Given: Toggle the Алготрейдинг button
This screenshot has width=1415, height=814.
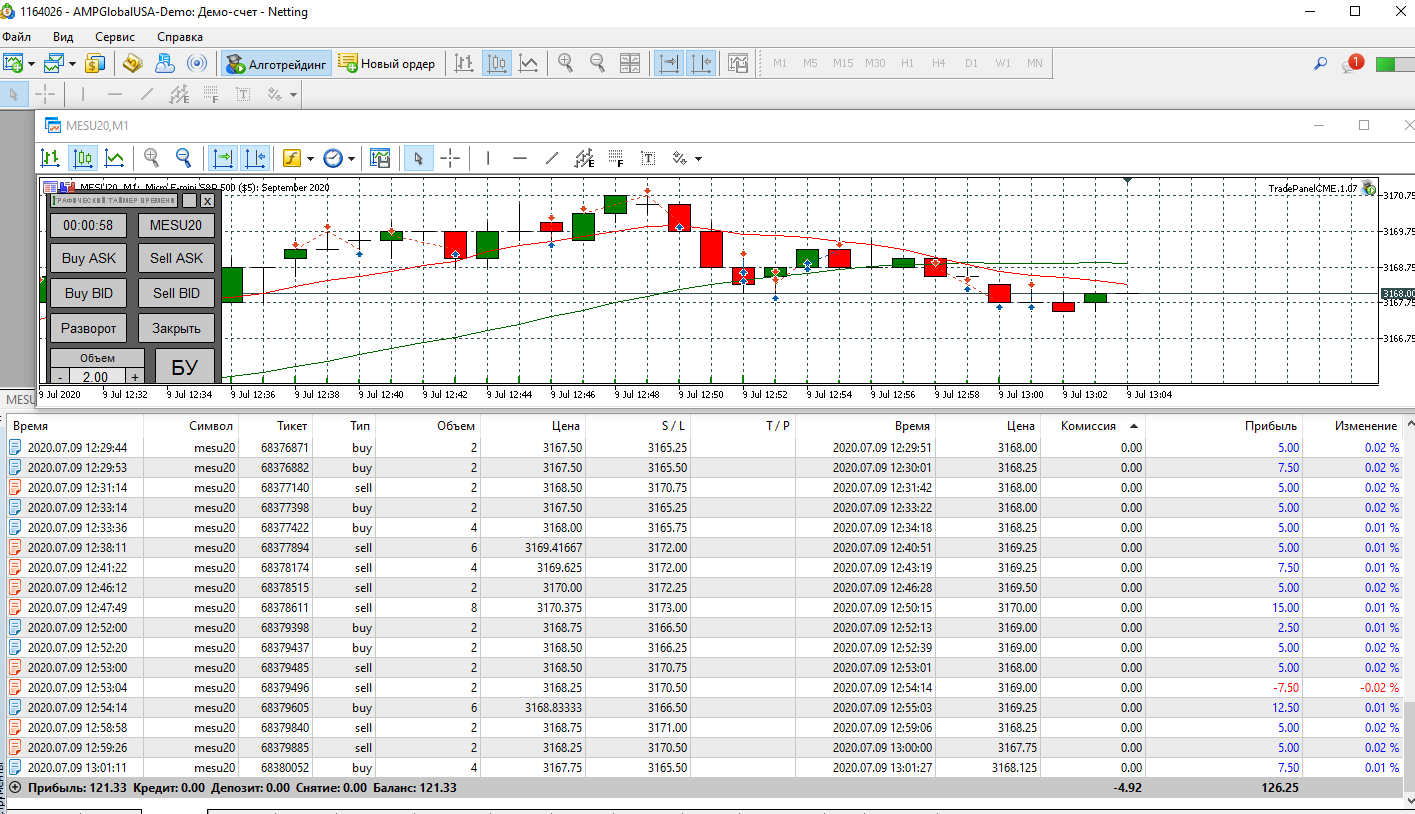Looking at the screenshot, I should (x=277, y=63).
